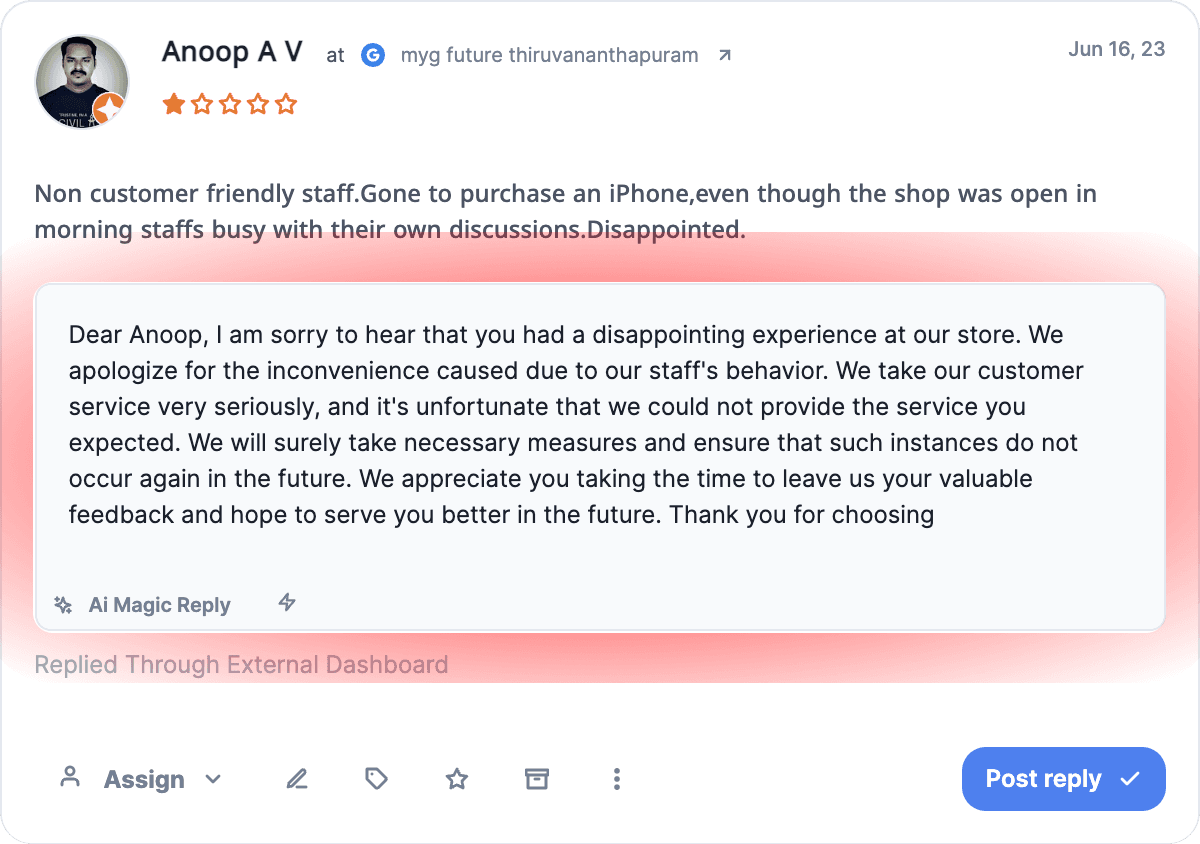Open the myg future thiruvananthapuram link
Image resolution: width=1200 pixels, height=844 pixels.
549,55
